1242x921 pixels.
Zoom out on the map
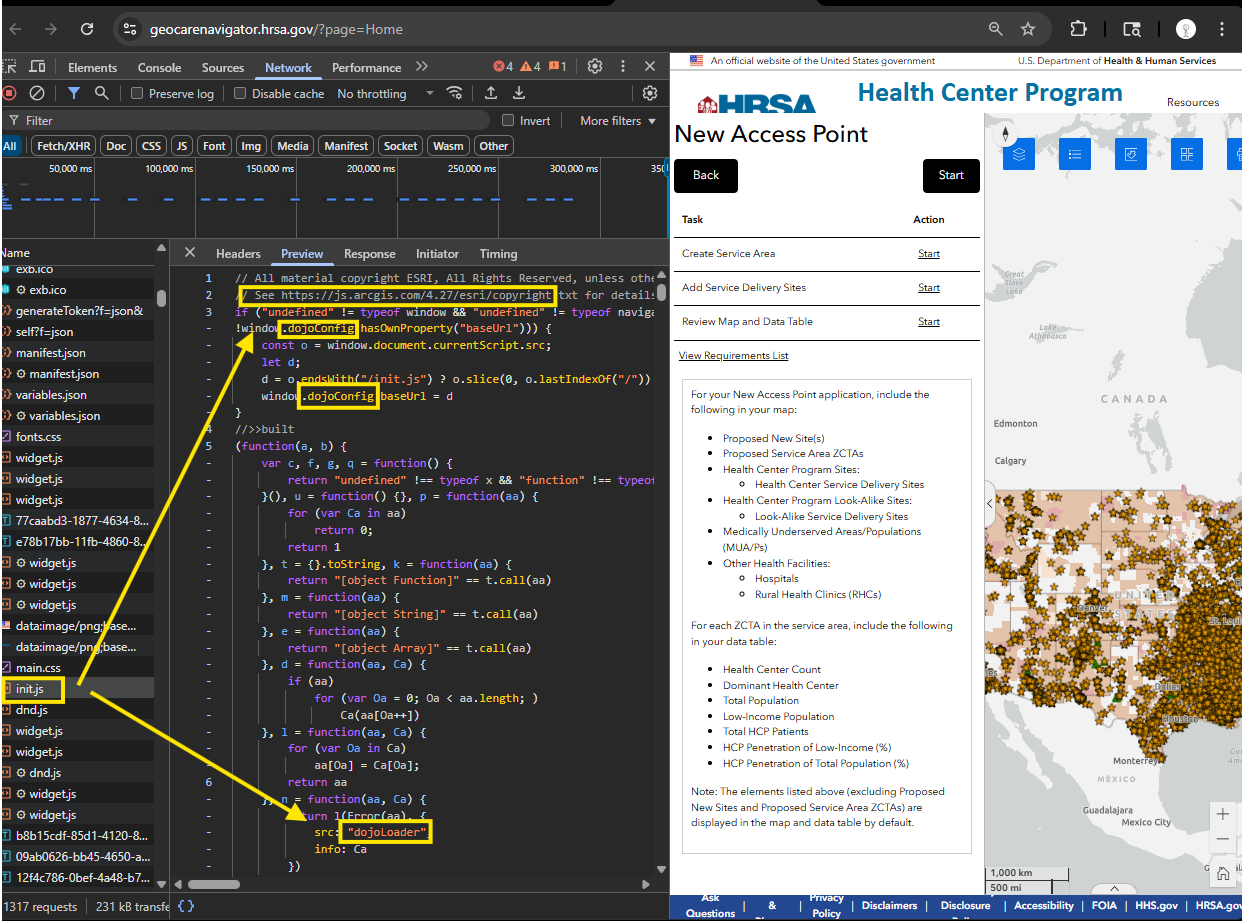[1223, 839]
